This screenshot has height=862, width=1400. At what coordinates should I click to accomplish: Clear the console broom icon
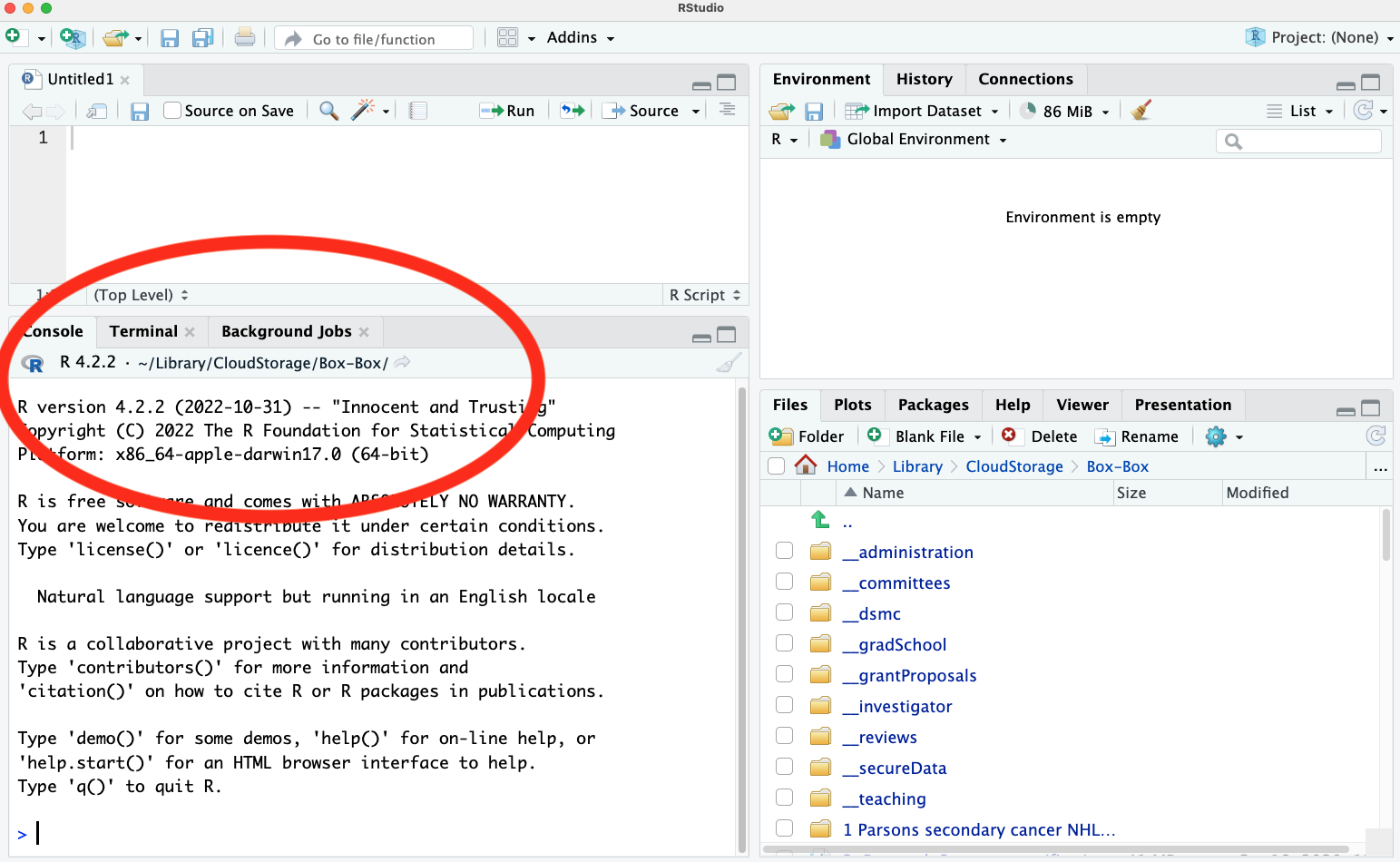pyautogui.click(x=729, y=363)
